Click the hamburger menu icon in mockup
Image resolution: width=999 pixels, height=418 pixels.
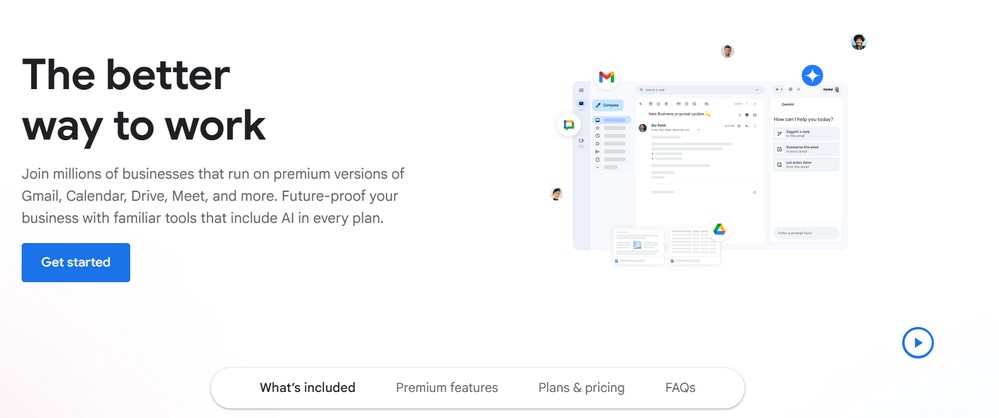pyautogui.click(x=581, y=90)
